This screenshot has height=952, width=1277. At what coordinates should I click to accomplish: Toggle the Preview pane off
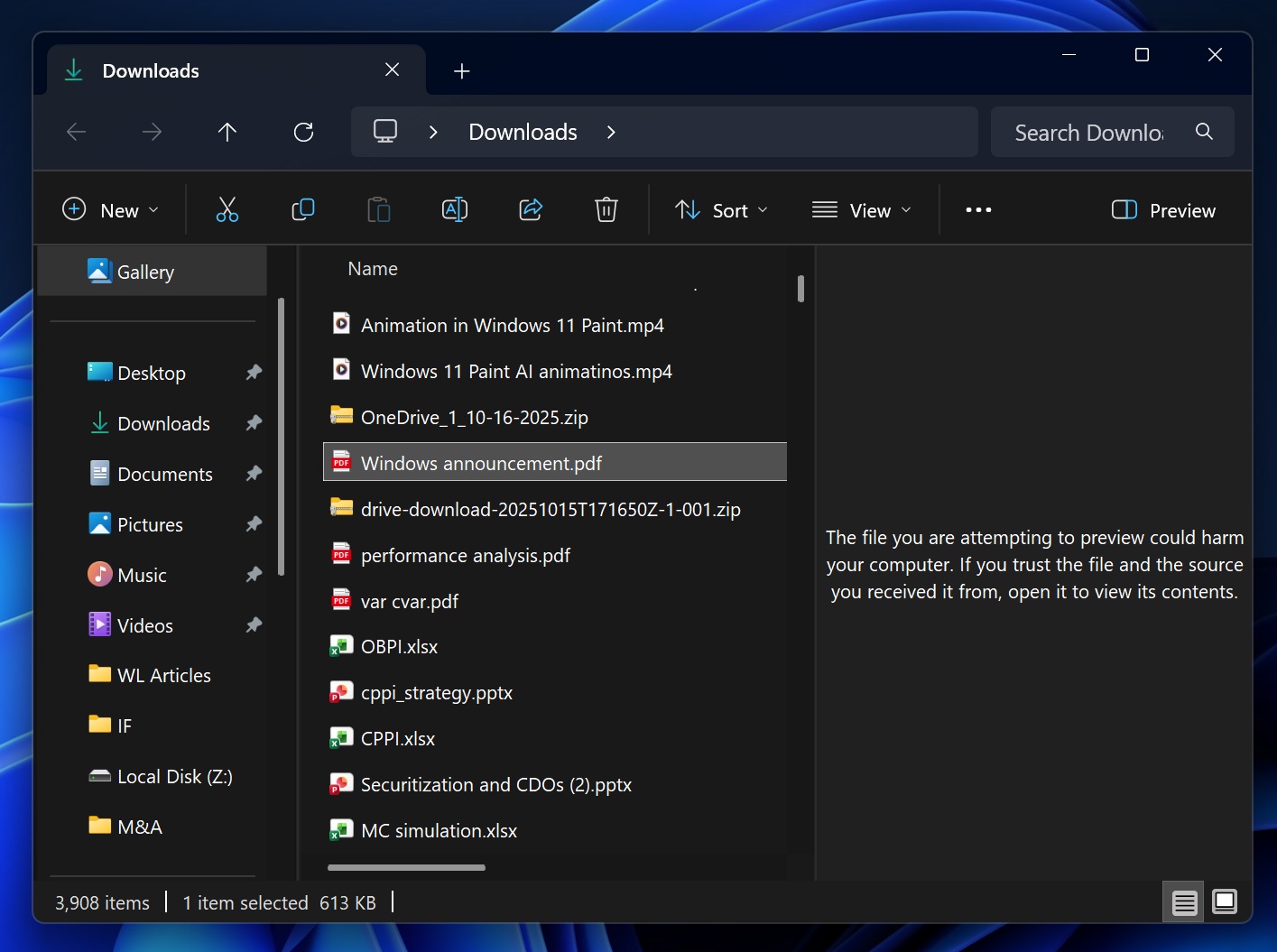pos(1163,209)
